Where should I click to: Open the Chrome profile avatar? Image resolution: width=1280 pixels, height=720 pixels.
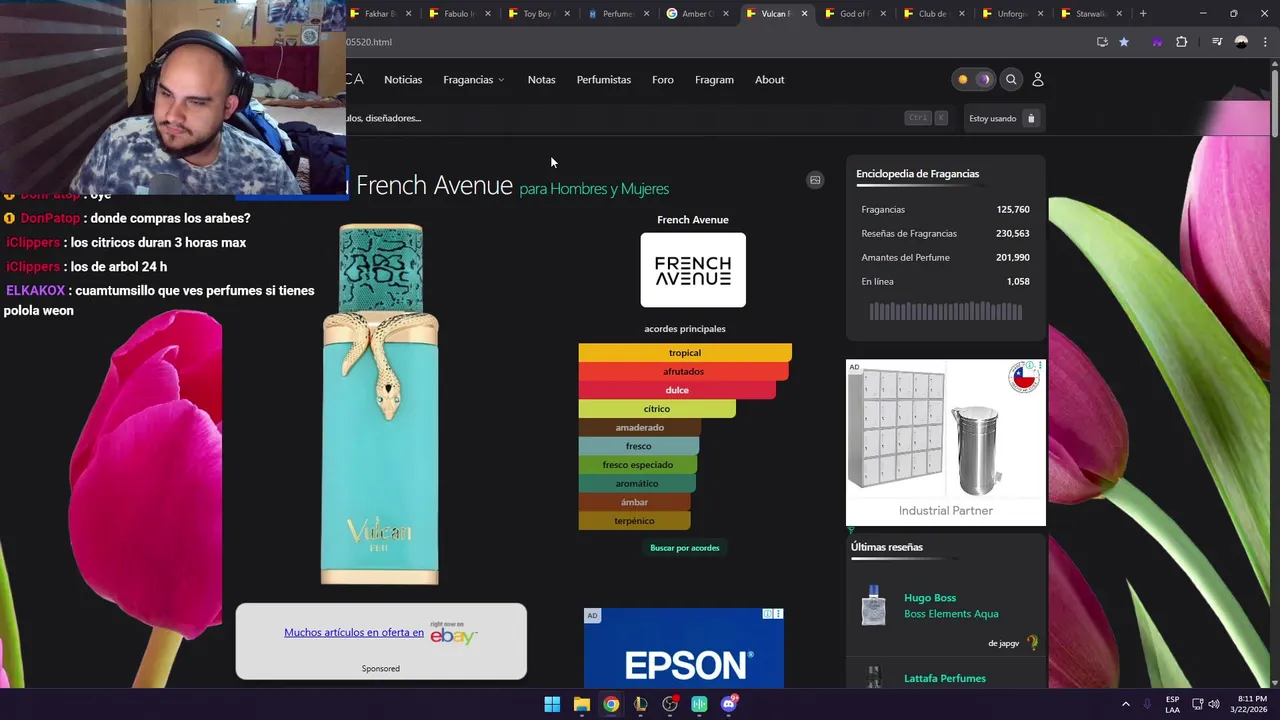(x=1241, y=42)
